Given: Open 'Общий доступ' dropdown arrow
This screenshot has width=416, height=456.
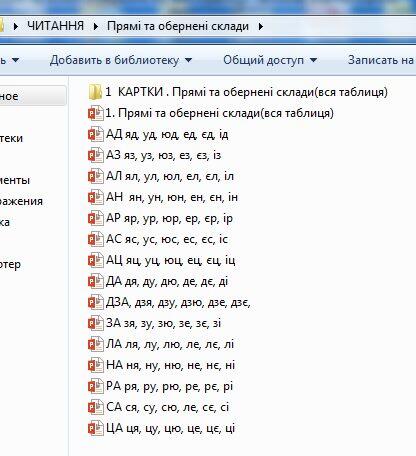Looking at the screenshot, I should point(313,60).
